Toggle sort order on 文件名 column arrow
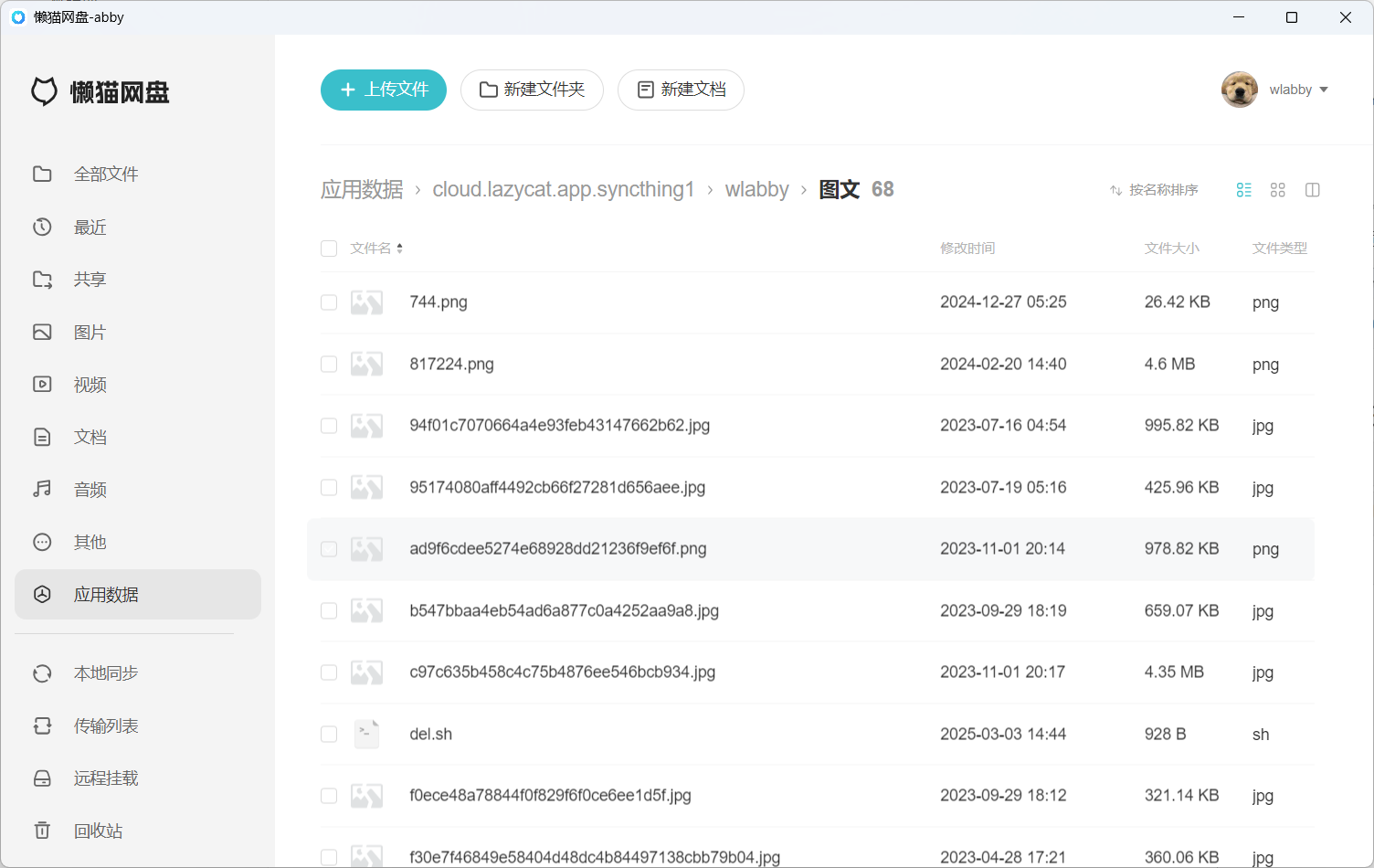This screenshot has height=868, width=1374. (400, 249)
